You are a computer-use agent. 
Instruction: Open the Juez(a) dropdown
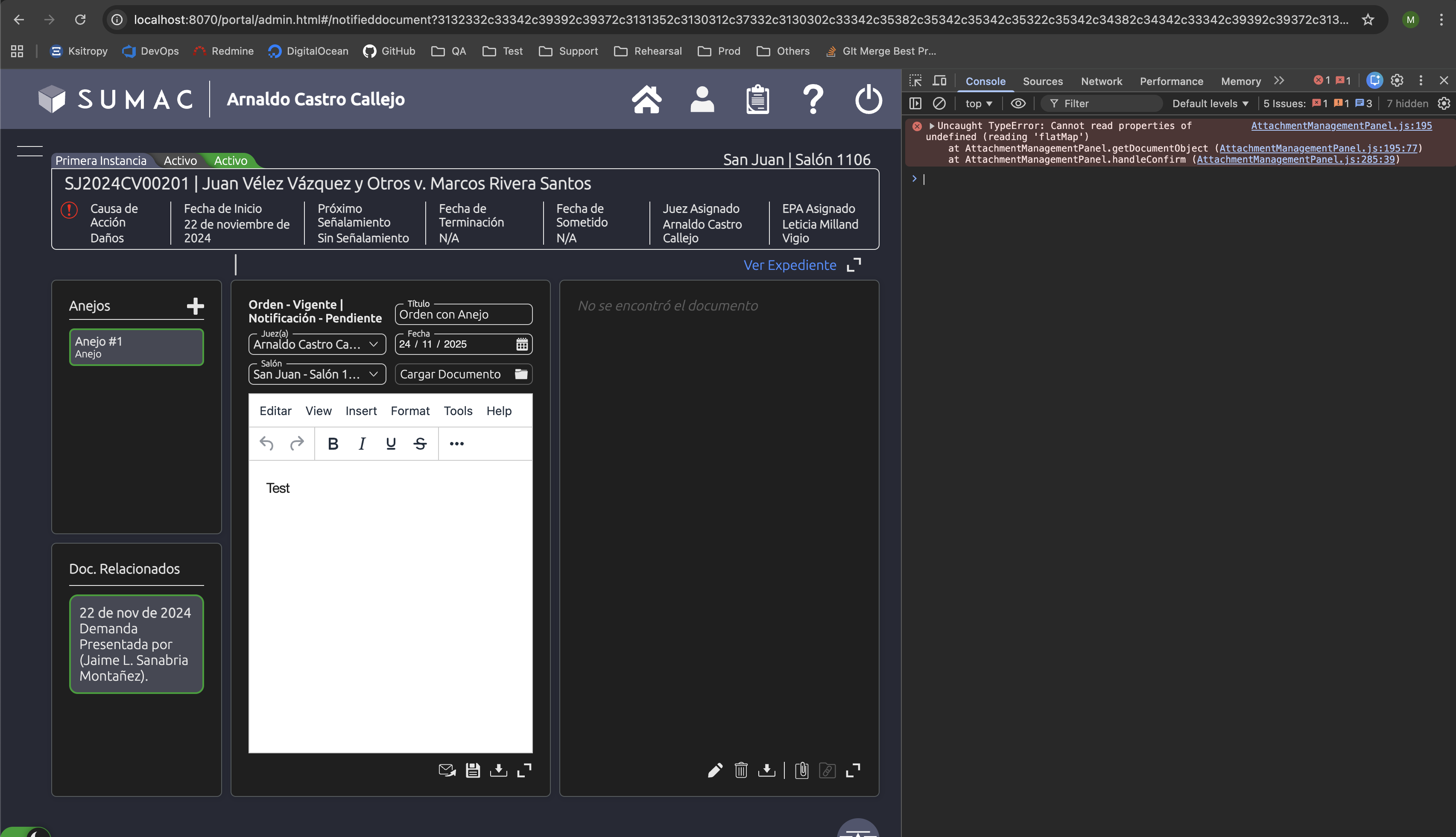316,344
